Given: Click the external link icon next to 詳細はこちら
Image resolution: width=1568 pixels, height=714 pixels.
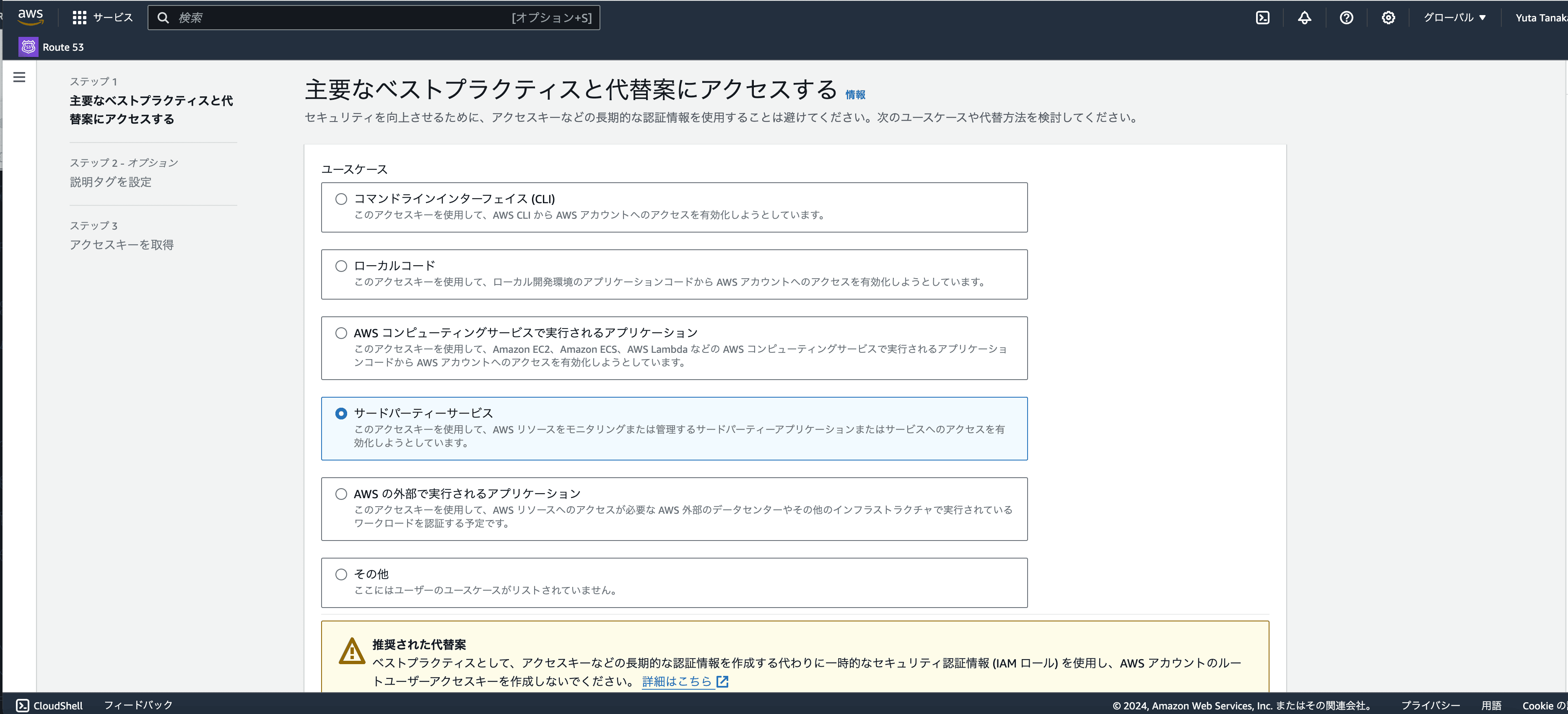Looking at the screenshot, I should [722, 681].
